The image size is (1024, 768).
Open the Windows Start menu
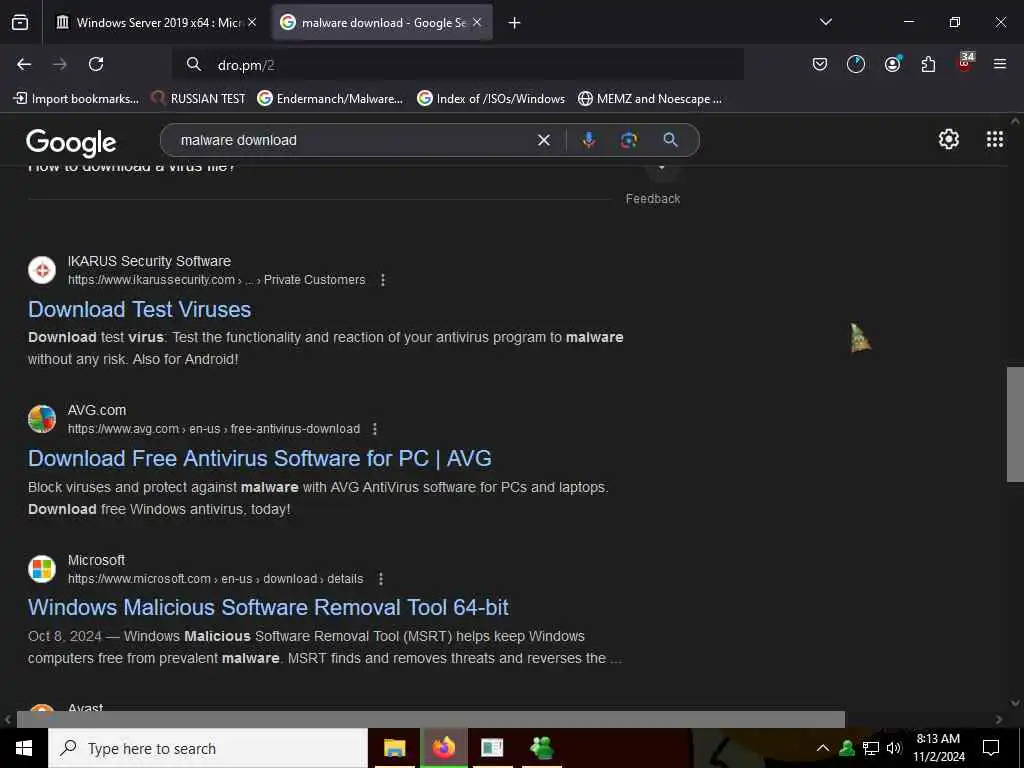(24, 748)
